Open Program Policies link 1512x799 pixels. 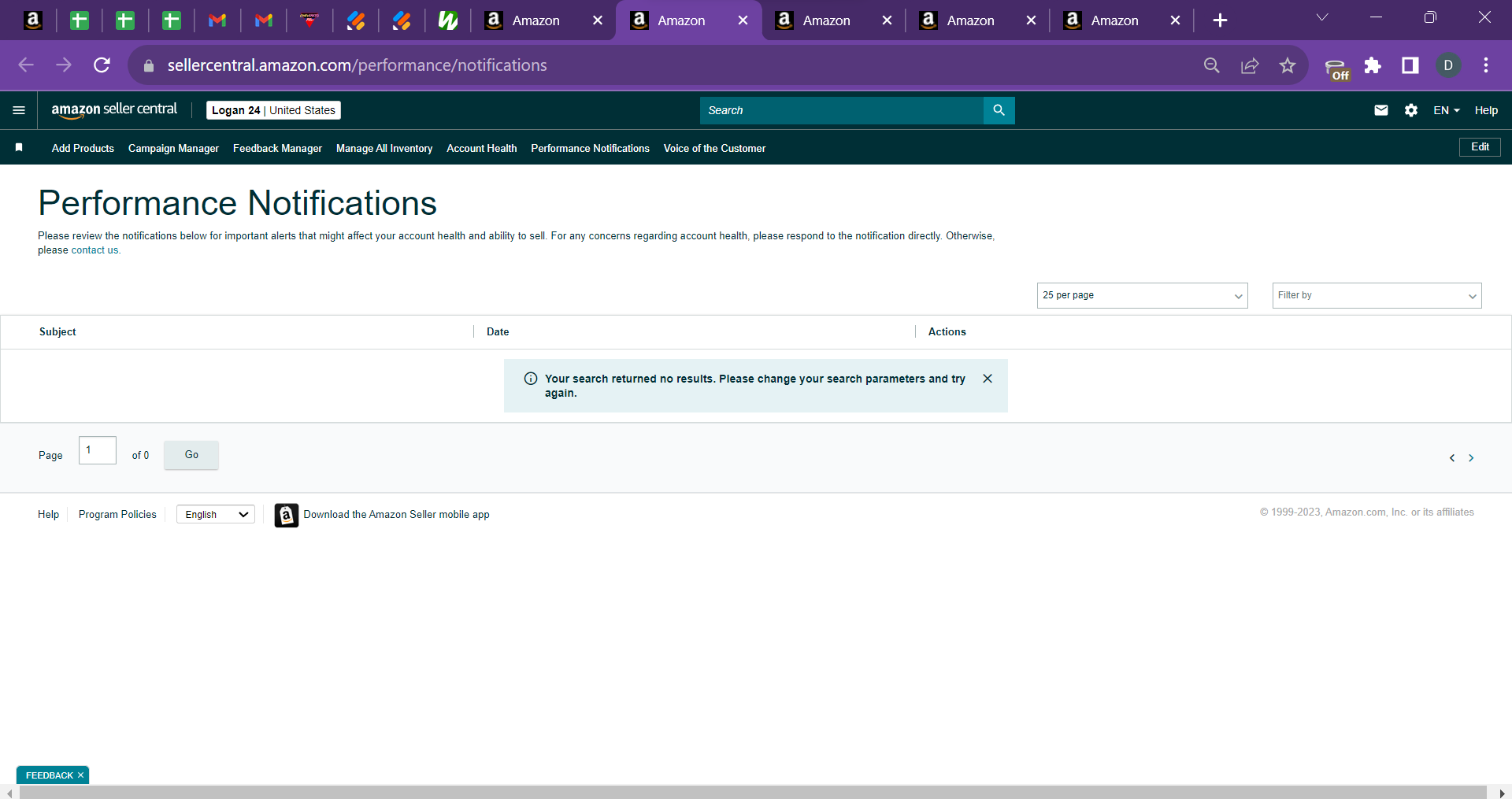[117, 514]
